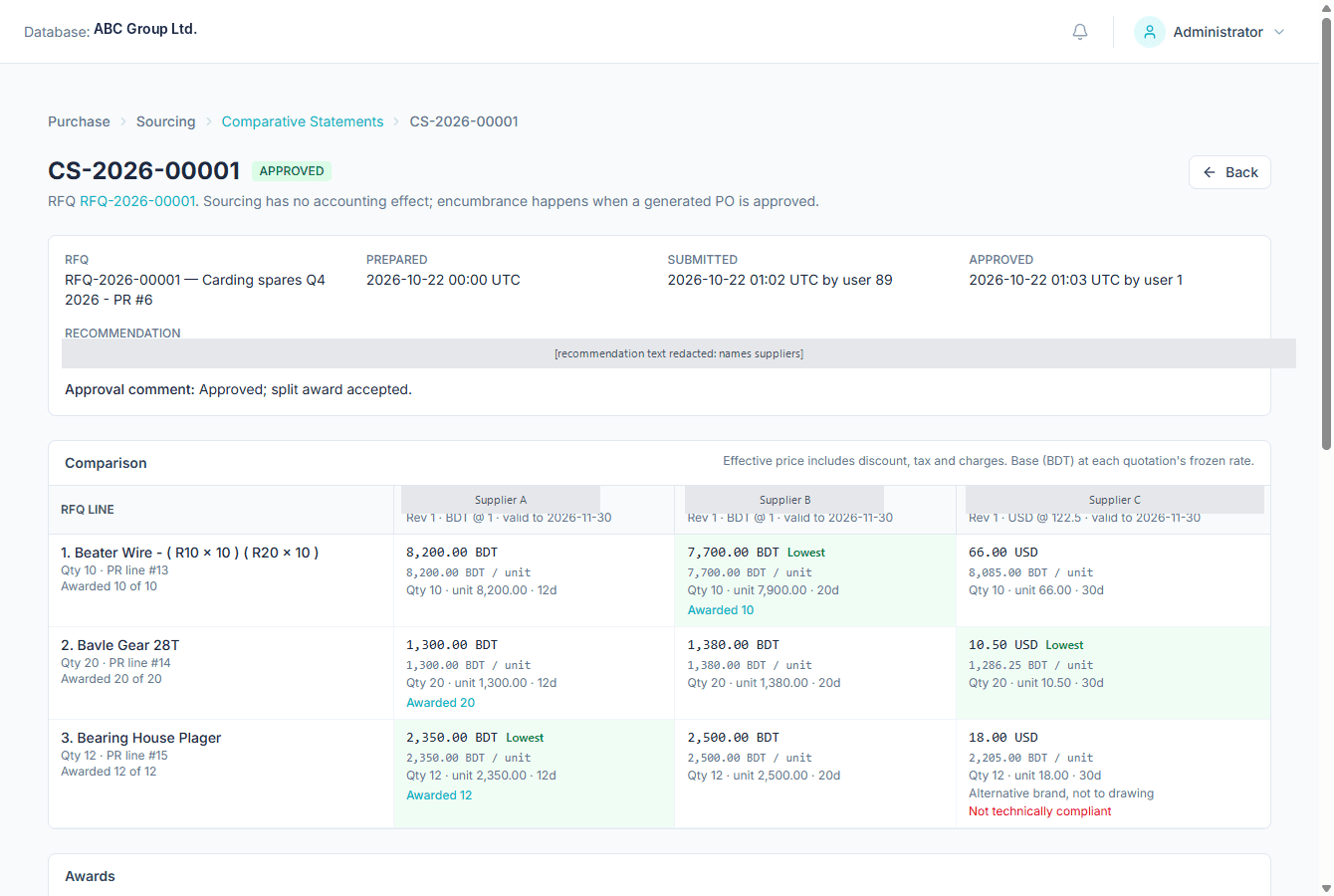Click the approval comment text
This screenshot has height=896, width=1334.
(x=238, y=389)
